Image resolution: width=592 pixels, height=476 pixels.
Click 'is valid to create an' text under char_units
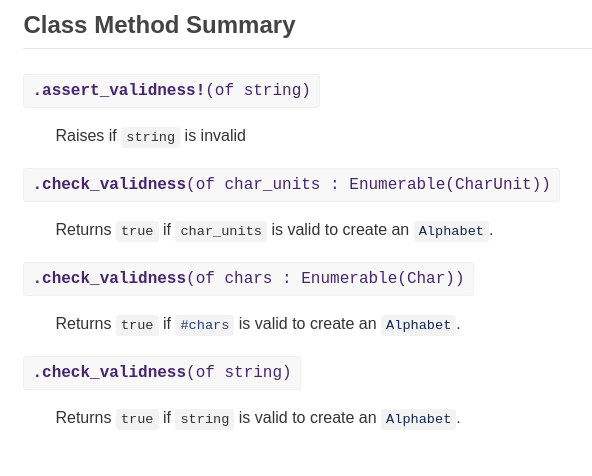pos(340,230)
